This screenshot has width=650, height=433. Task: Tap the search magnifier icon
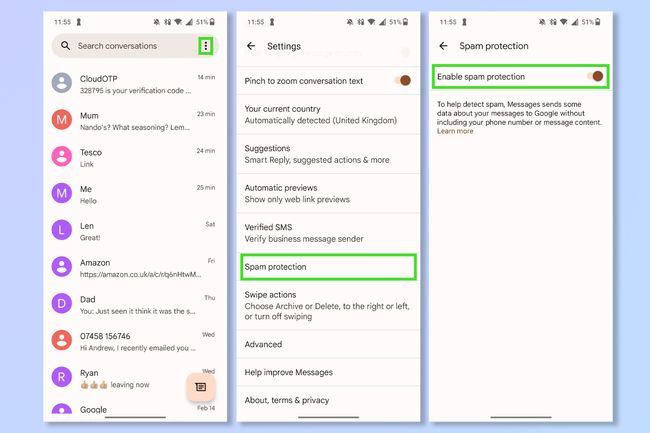pyautogui.click(x=65, y=46)
